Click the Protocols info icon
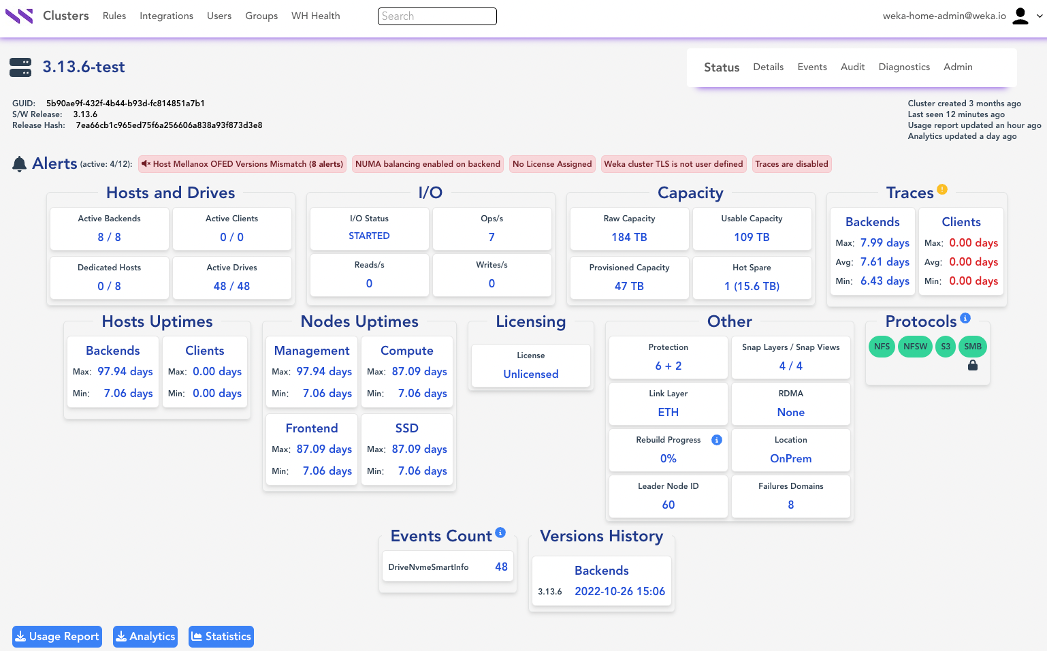 [965, 319]
